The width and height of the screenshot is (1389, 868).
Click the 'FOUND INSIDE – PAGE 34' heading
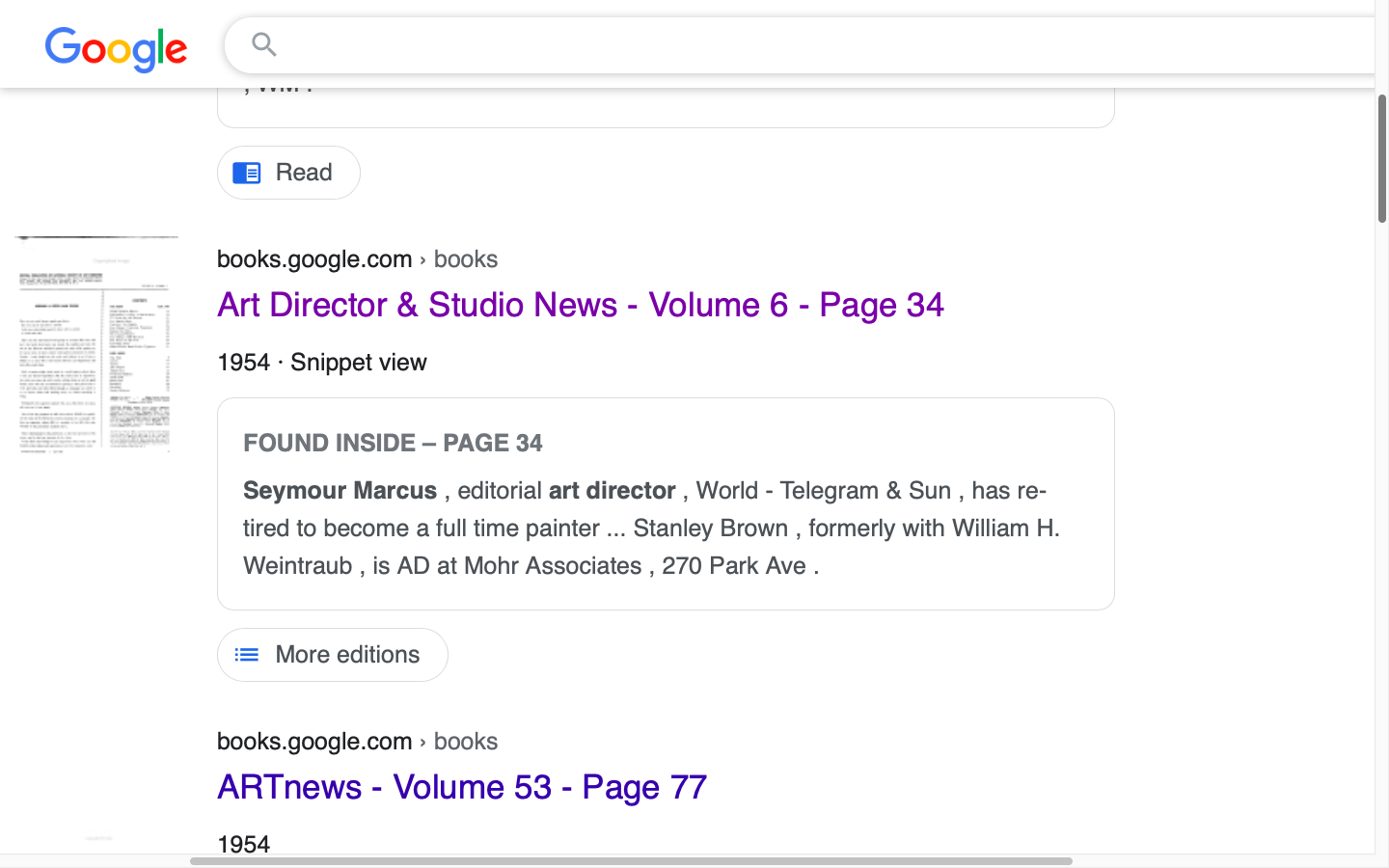tap(393, 443)
